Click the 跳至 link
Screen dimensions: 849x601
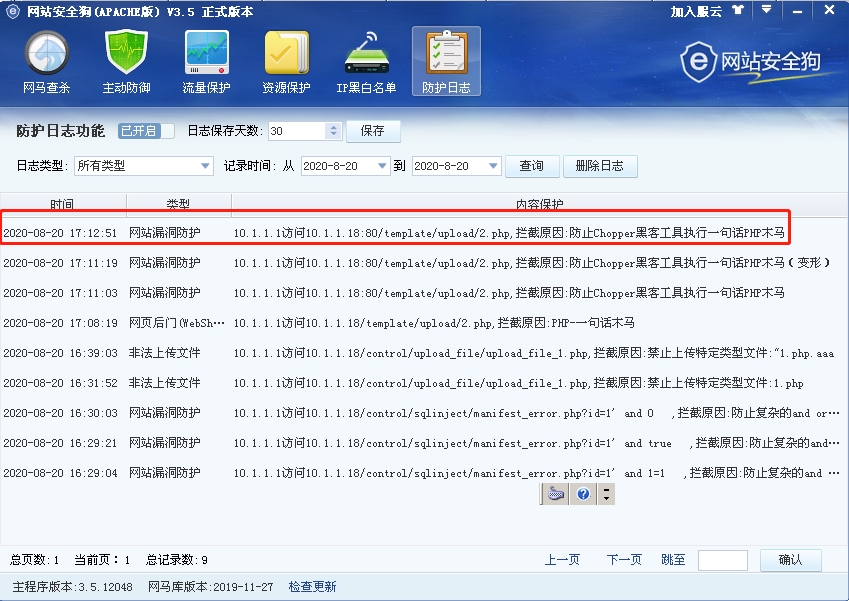coord(673,559)
